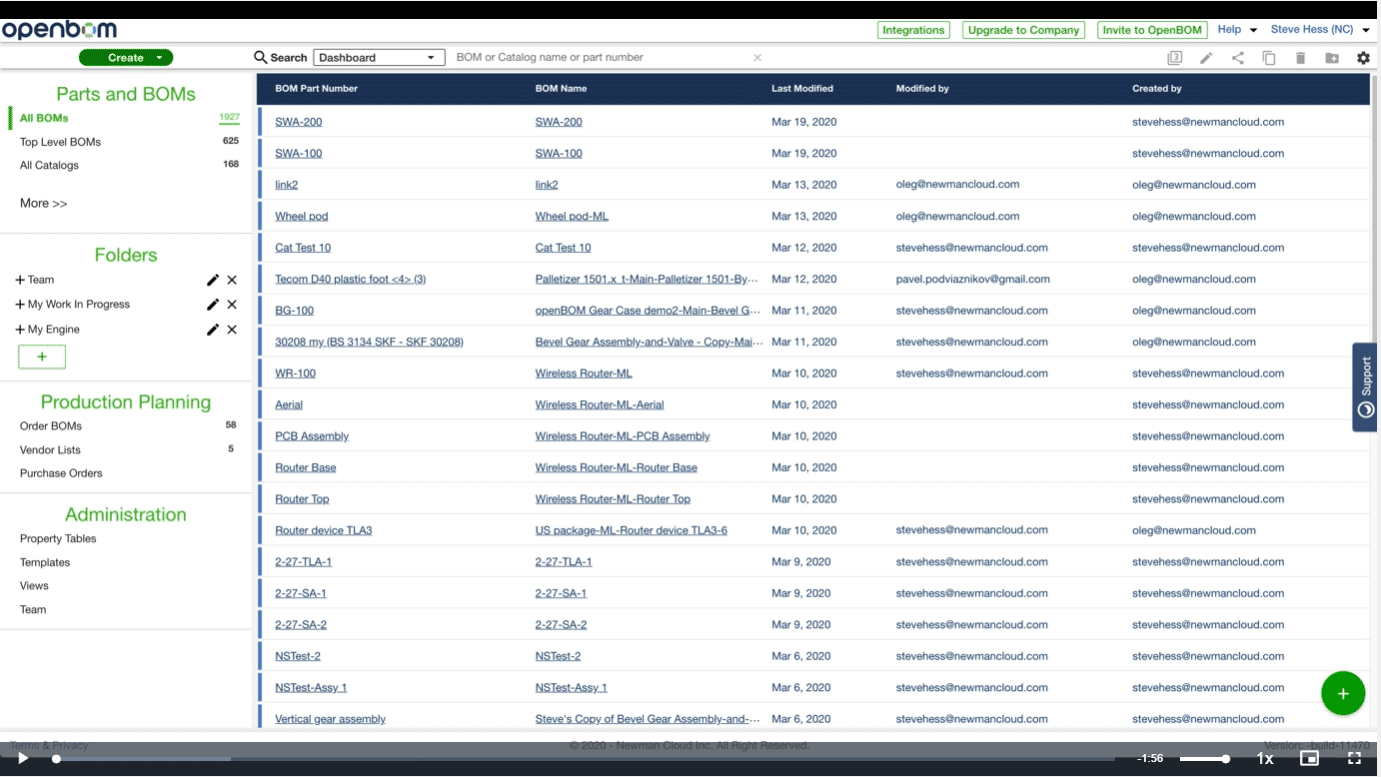The width and height of the screenshot is (1381, 777).
Task: Click the pencil edit icon in top toolbar
Action: click(1206, 58)
